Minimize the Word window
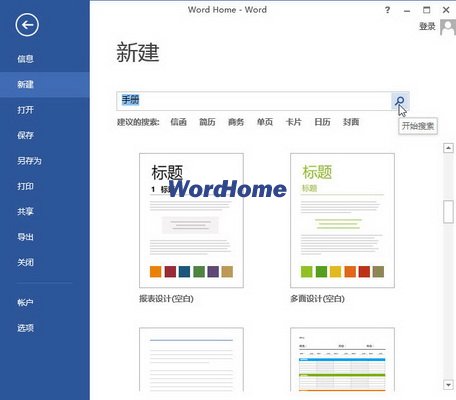The width and height of the screenshot is (456, 400). click(407, 10)
